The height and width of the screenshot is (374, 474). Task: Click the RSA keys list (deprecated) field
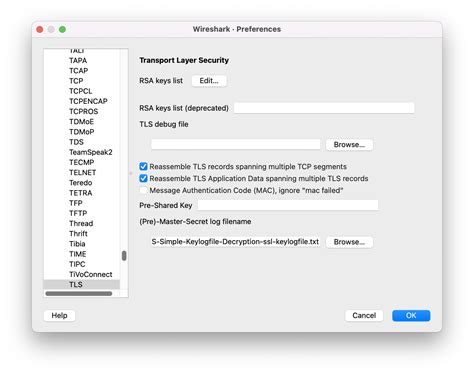[x=324, y=108]
